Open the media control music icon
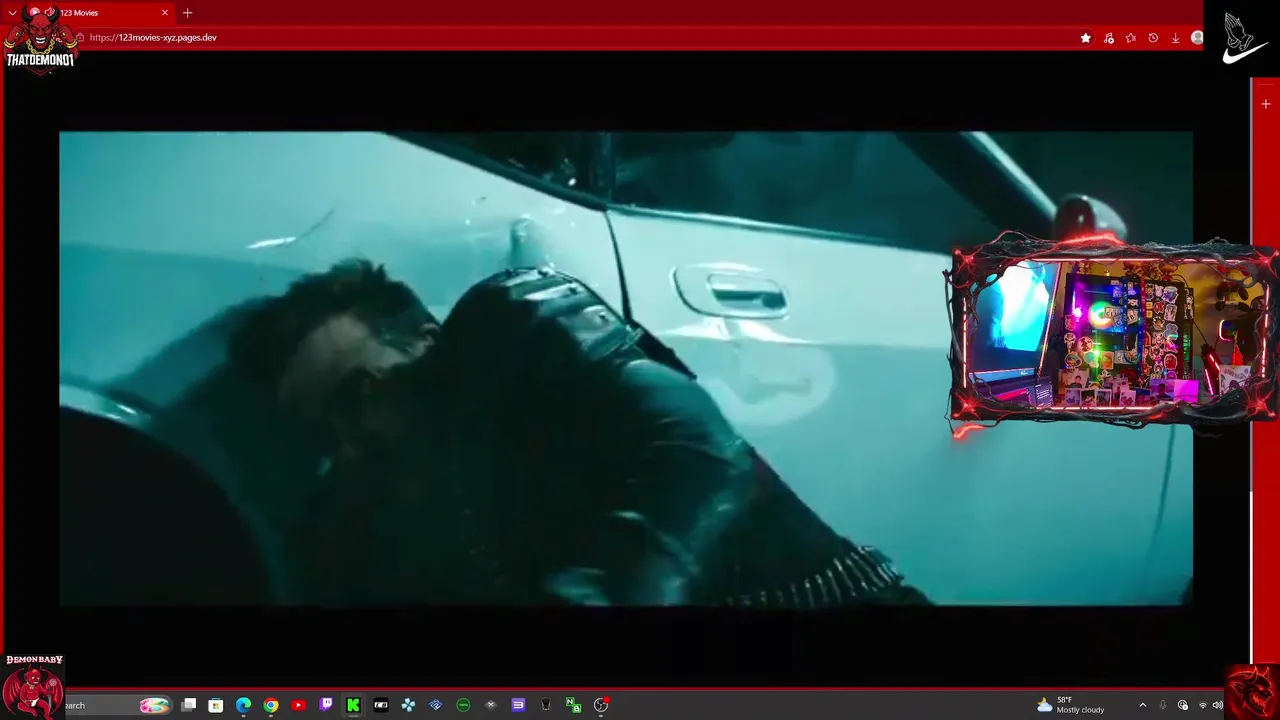 coord(1108,38)
